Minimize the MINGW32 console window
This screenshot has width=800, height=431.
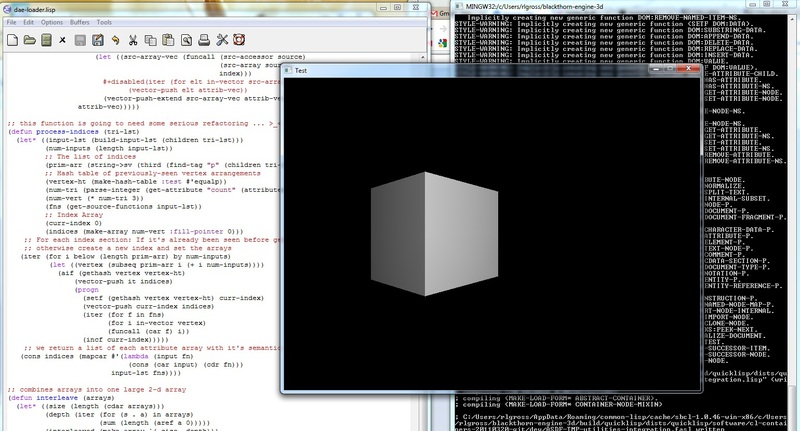[753, 4]
